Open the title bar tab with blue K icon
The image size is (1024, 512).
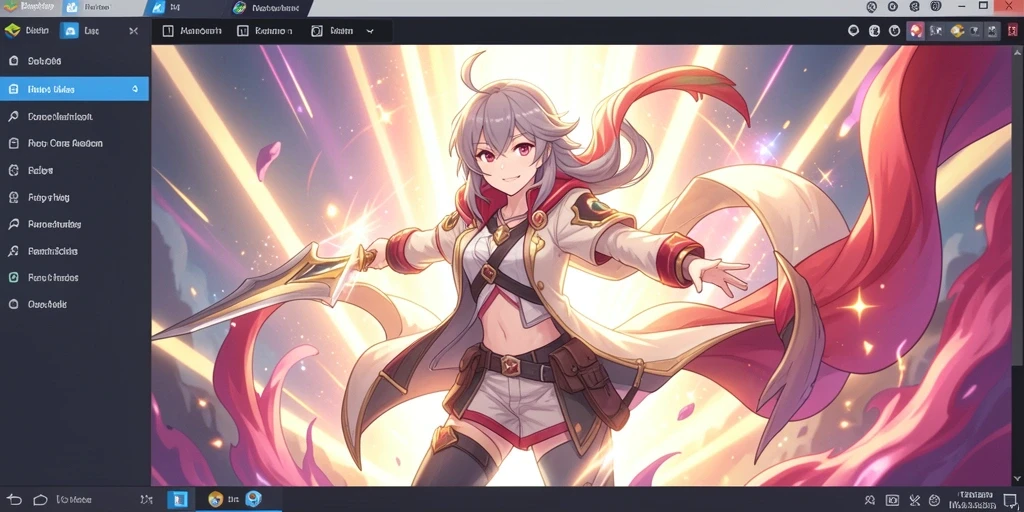pos(183,7)
